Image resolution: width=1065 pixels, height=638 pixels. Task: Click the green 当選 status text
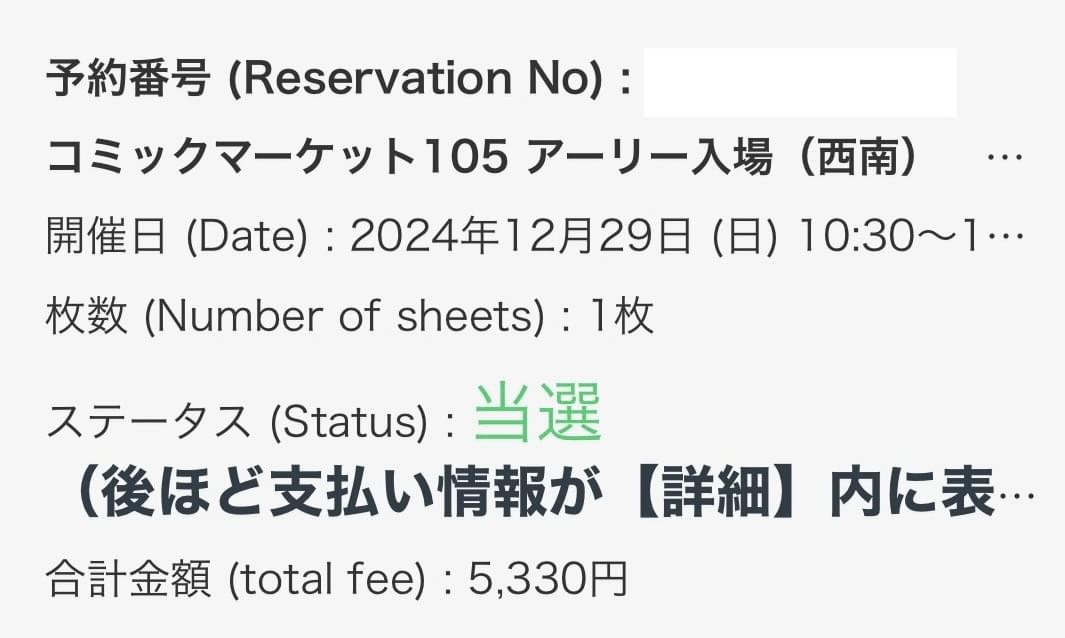coord(538,412)
